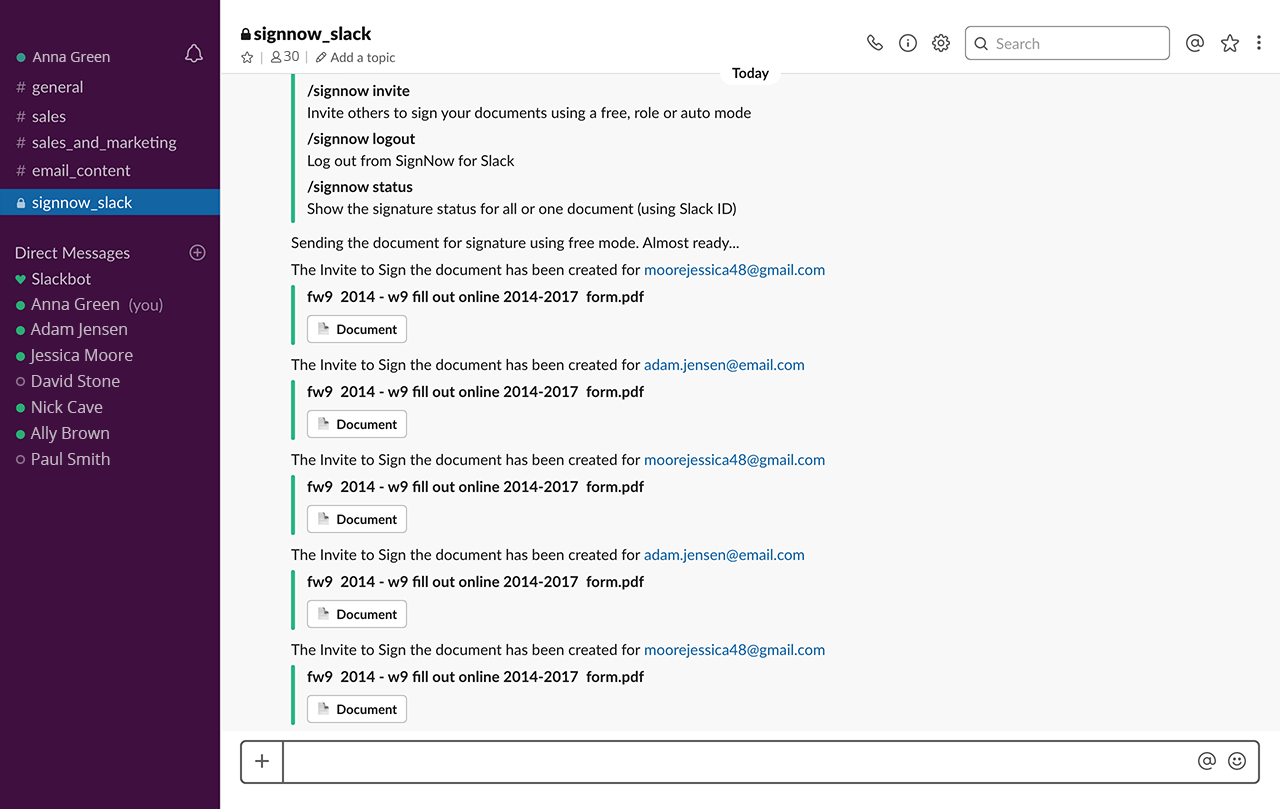Click the first Document button
Image resolution: width=1280 pixels, height=809 pixels.
click(x=357, y=329)
